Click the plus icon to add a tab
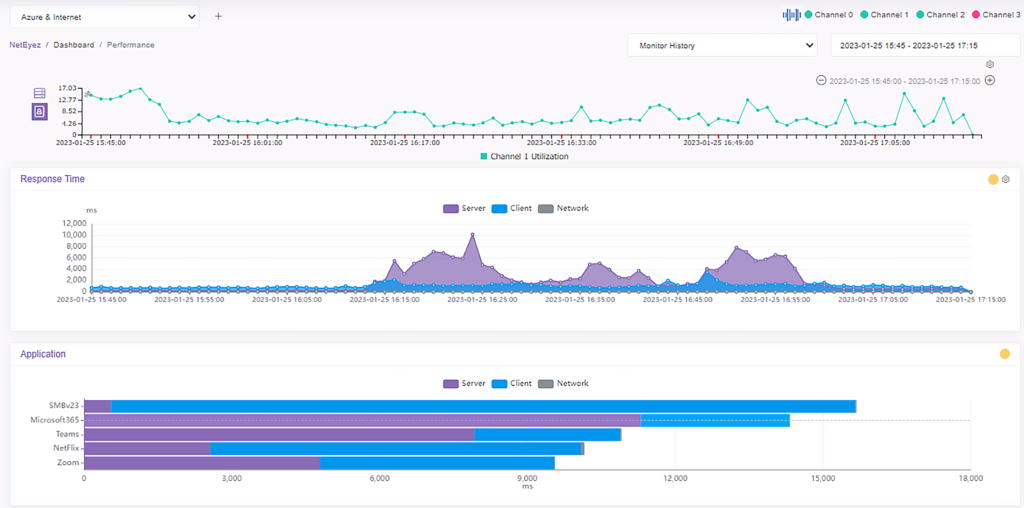Screen dimensions: 1024x508 tap(218, 16)
